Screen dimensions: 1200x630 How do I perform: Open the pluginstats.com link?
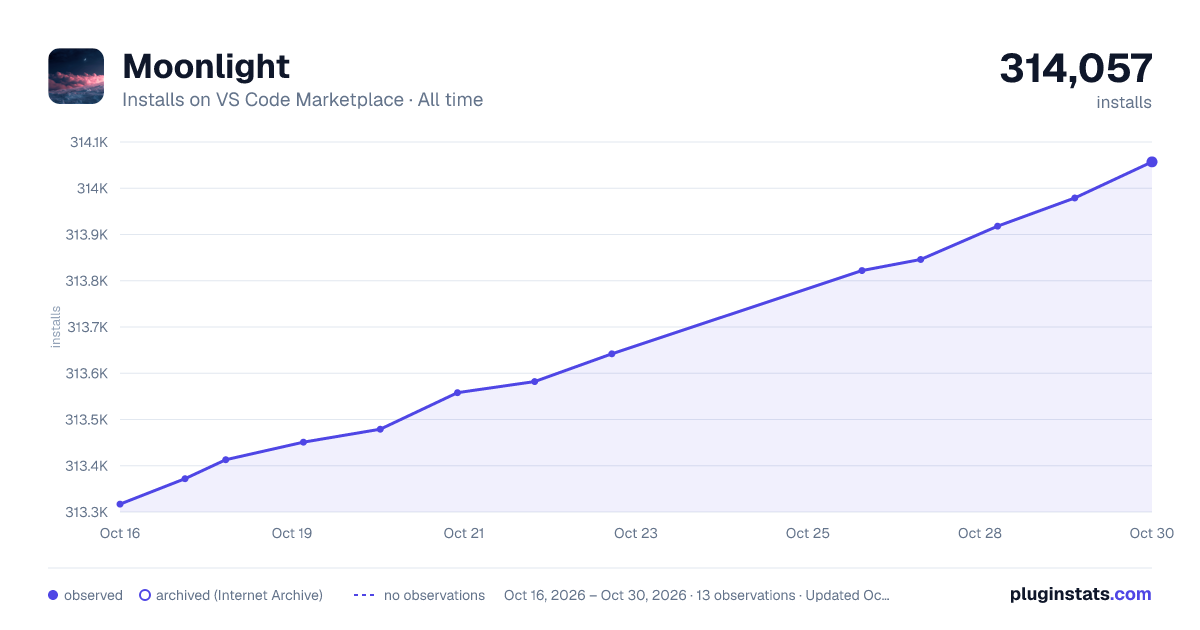pos(1080,594)
